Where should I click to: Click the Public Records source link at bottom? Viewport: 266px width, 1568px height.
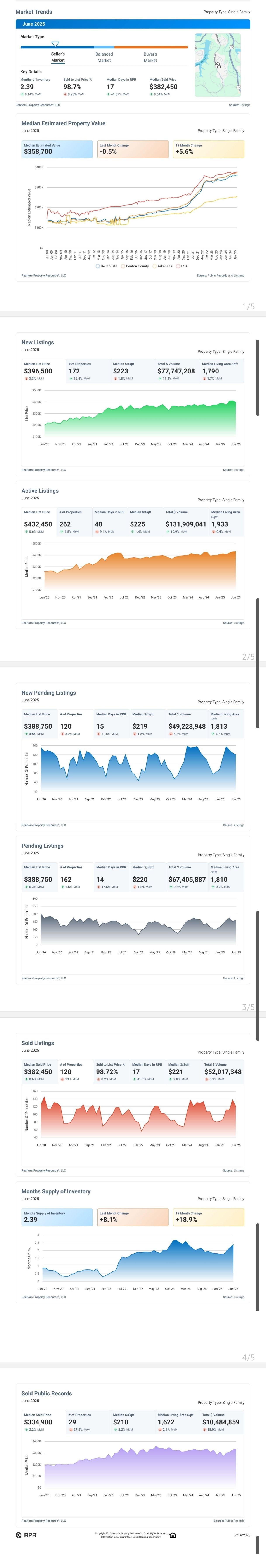click(234, 1521)
